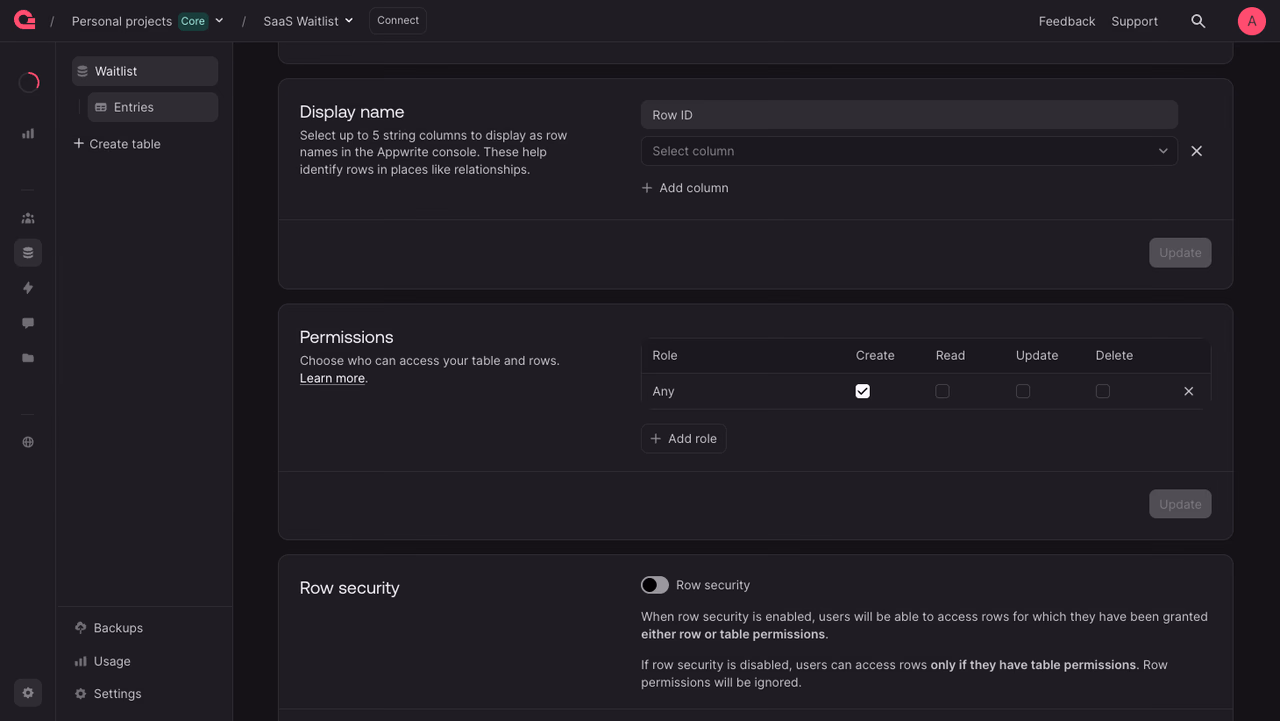Open Databases icon in sidebar
Viewport: 1280px width, 721px height.
point(28,253)
